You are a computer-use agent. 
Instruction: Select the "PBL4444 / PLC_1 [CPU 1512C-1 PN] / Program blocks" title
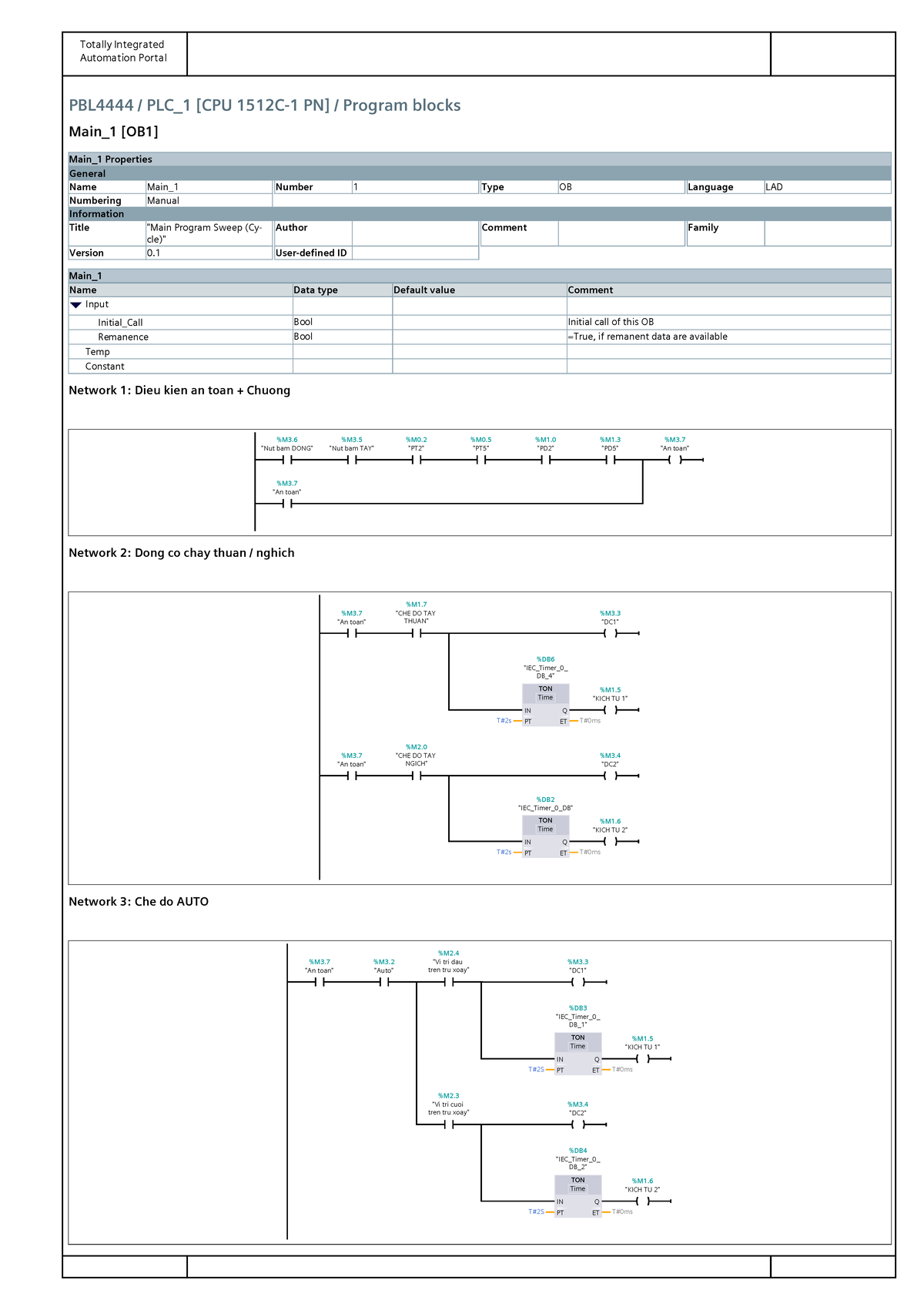click(265, 106)
